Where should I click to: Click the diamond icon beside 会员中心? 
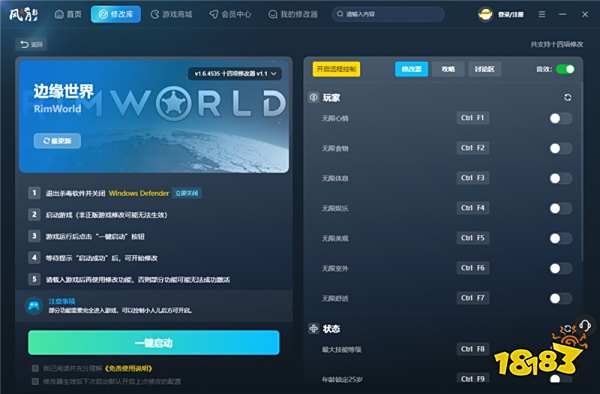[x=214, y=14]
